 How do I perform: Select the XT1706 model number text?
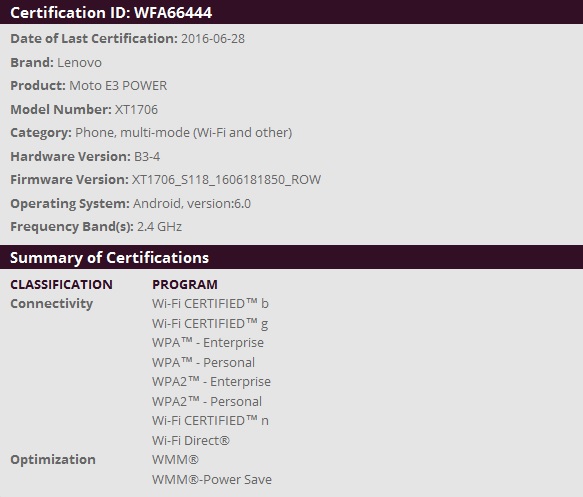tap(136, 110)
